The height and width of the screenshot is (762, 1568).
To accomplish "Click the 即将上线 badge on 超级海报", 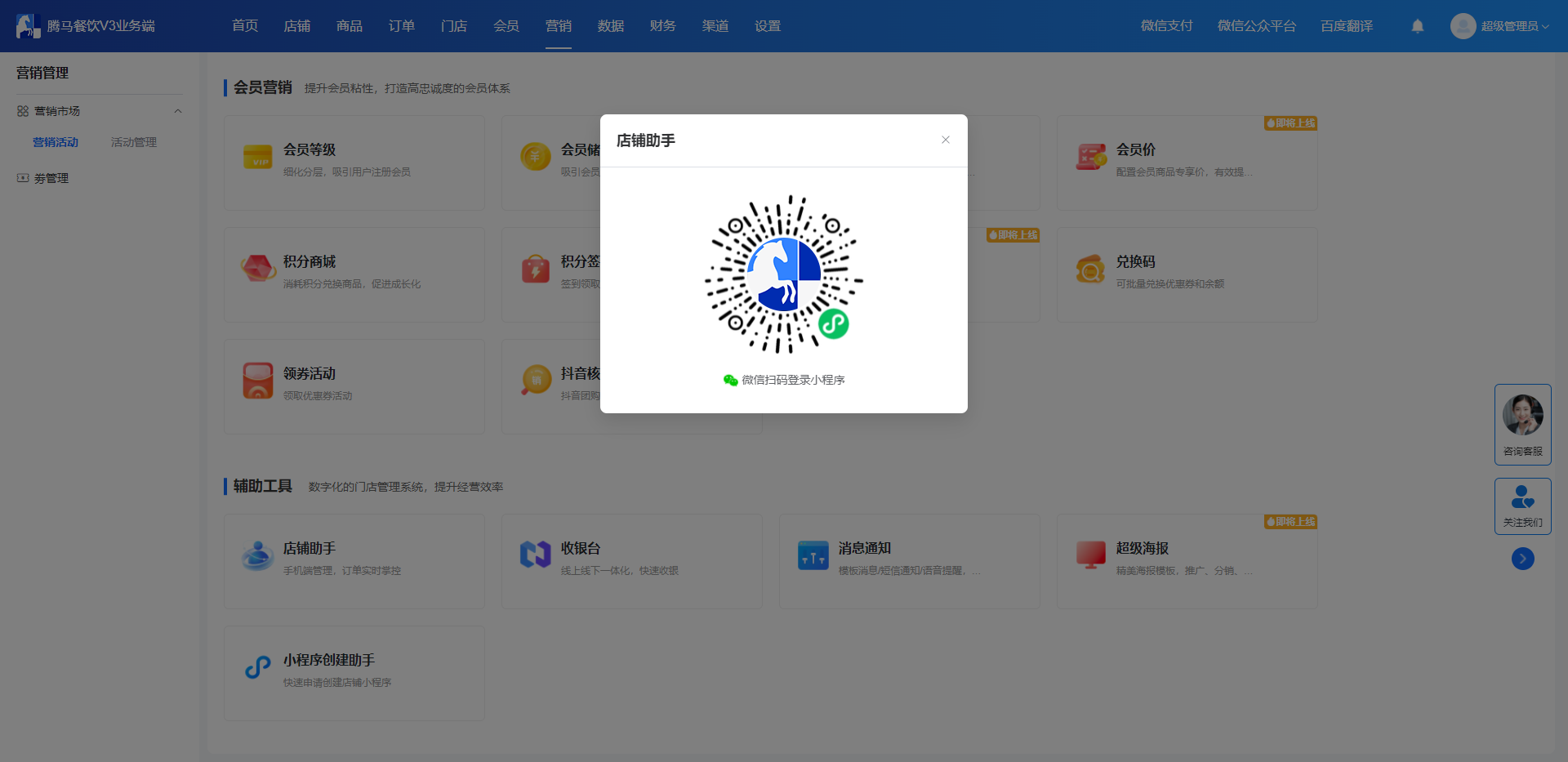I will pos(1291,522).
